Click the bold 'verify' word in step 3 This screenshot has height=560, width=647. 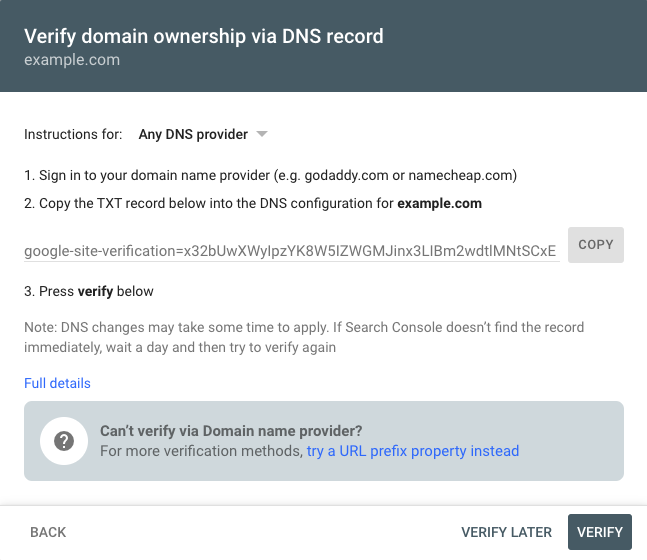coord(95,291)
